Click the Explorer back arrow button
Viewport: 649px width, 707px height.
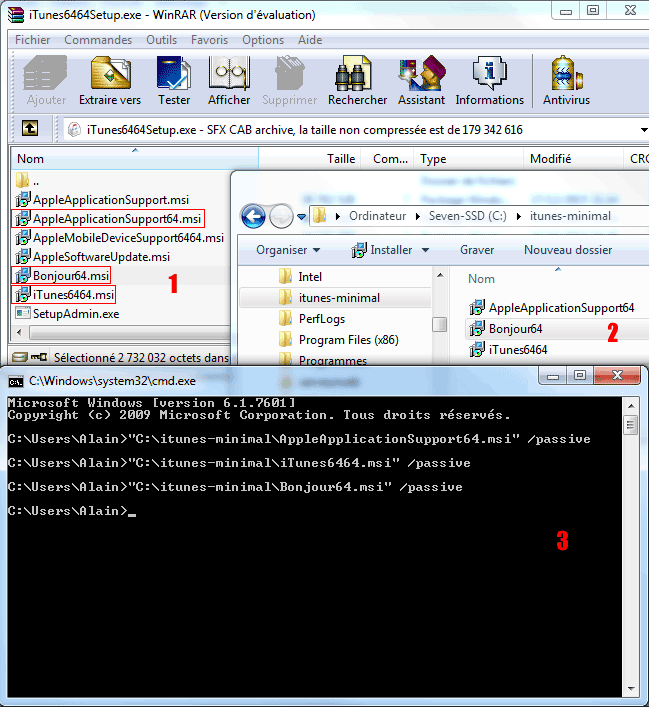coord(253,216)
